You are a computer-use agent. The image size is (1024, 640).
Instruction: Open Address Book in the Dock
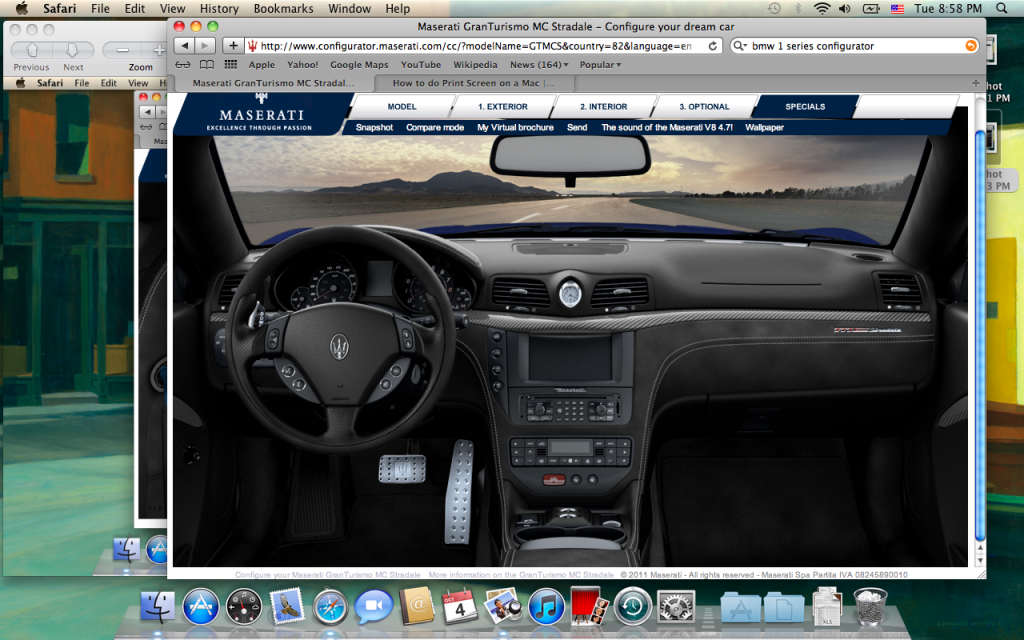tap(417, 607)
